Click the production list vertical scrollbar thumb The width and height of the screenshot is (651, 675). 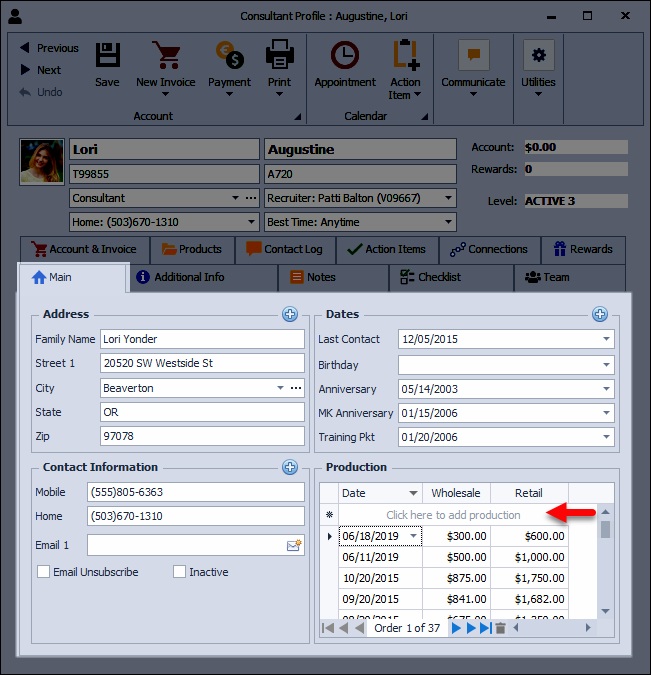pos(605,529)
